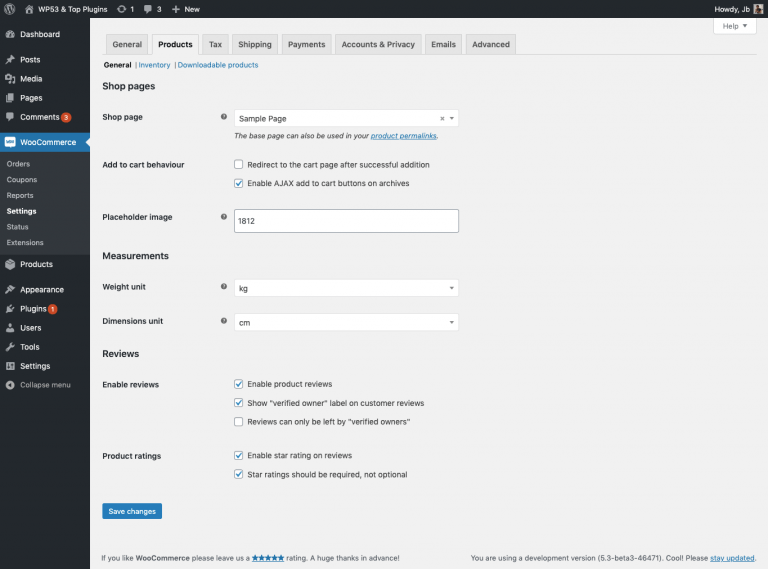The width and height of the screenshot is (768, 569).
Task: Open the comments bubble in admin bar
Action: coord(148,9)
